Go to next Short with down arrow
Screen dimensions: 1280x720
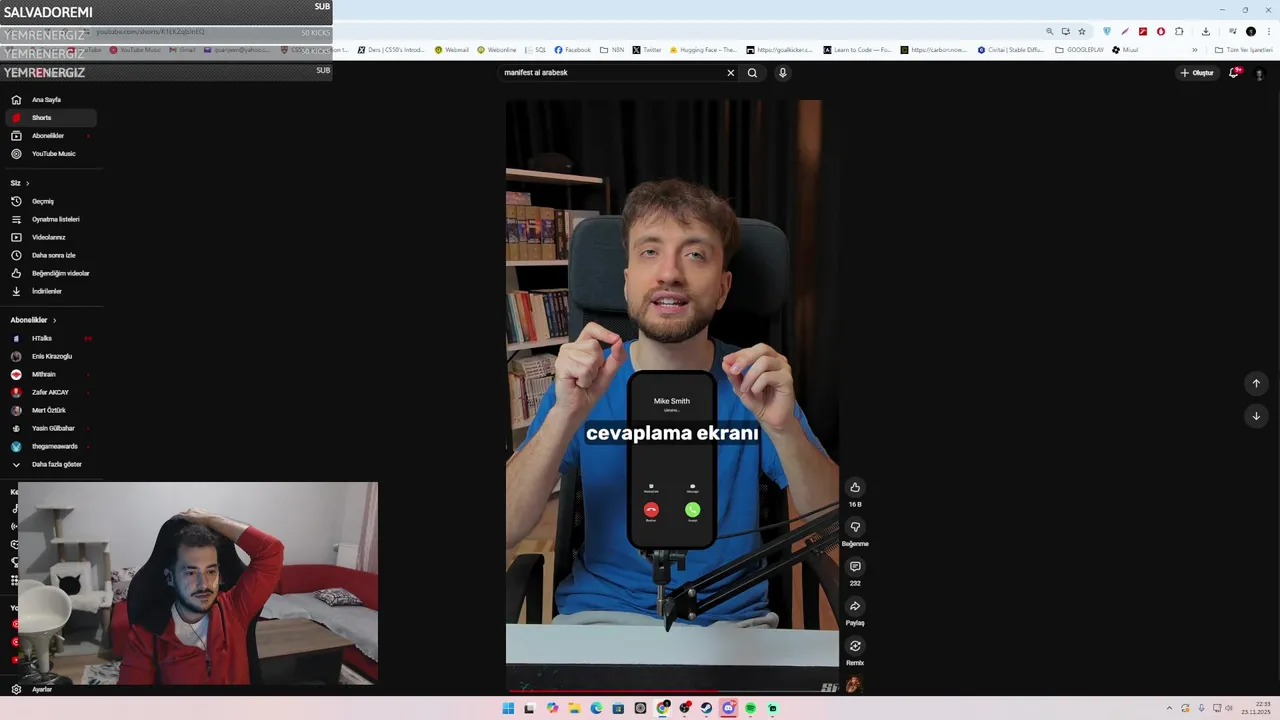[x=1256, y=416]
